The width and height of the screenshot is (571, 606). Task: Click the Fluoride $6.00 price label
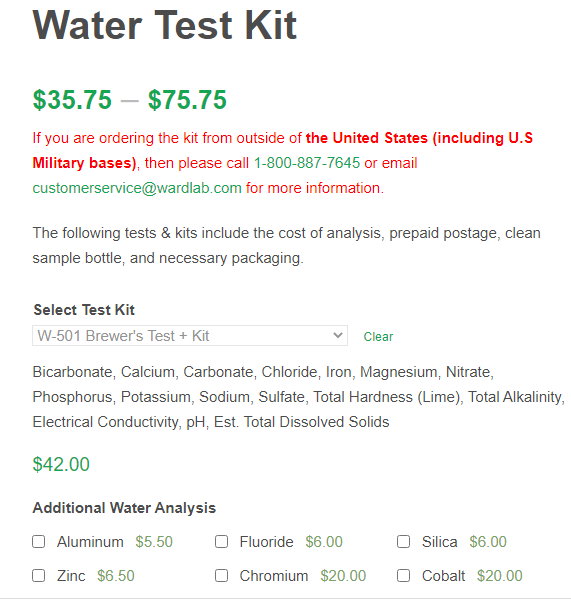(324, 542)
